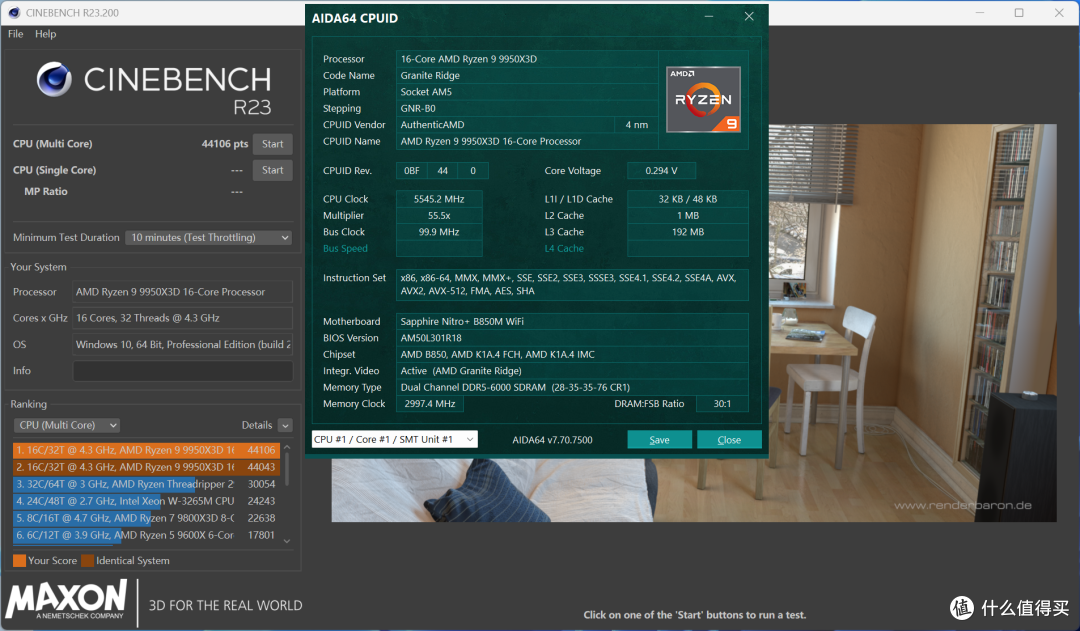Screen dimensions: 1080x631
Task: Start the CPU Multi Core test
Action: point(273,144)
